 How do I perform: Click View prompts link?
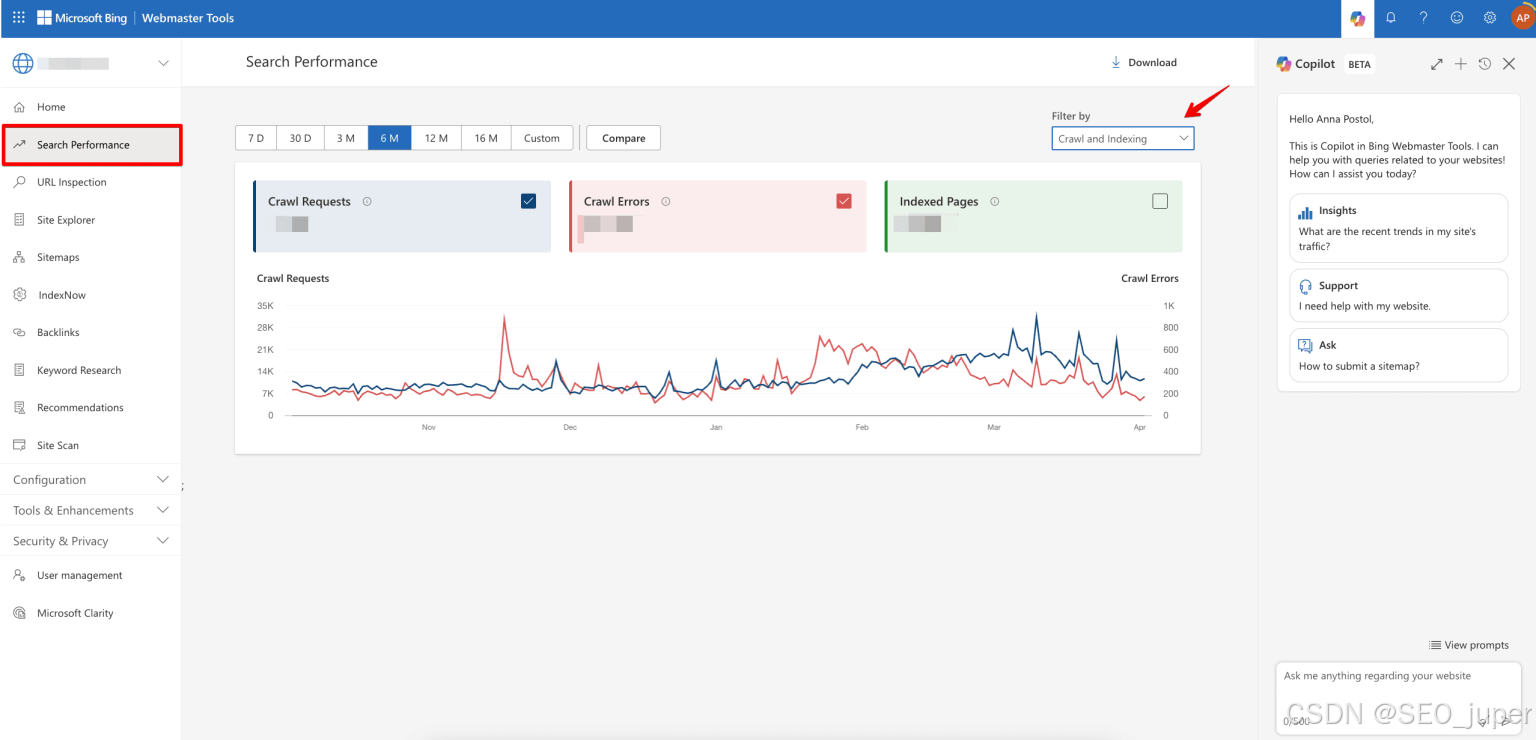tap(1469, 645)
